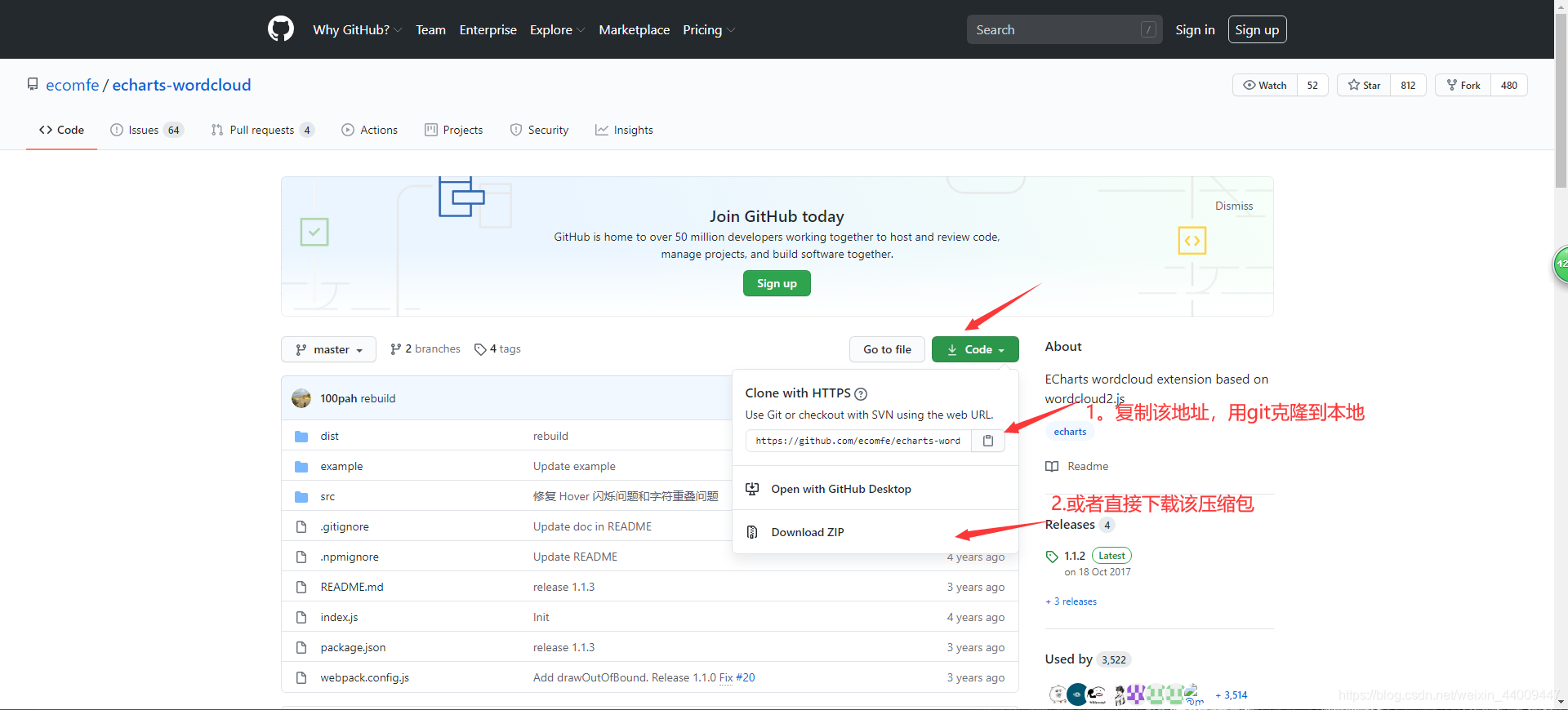Click the 4 tags link
This screenshot has width=1568, height=710.
tap(497, 349)
